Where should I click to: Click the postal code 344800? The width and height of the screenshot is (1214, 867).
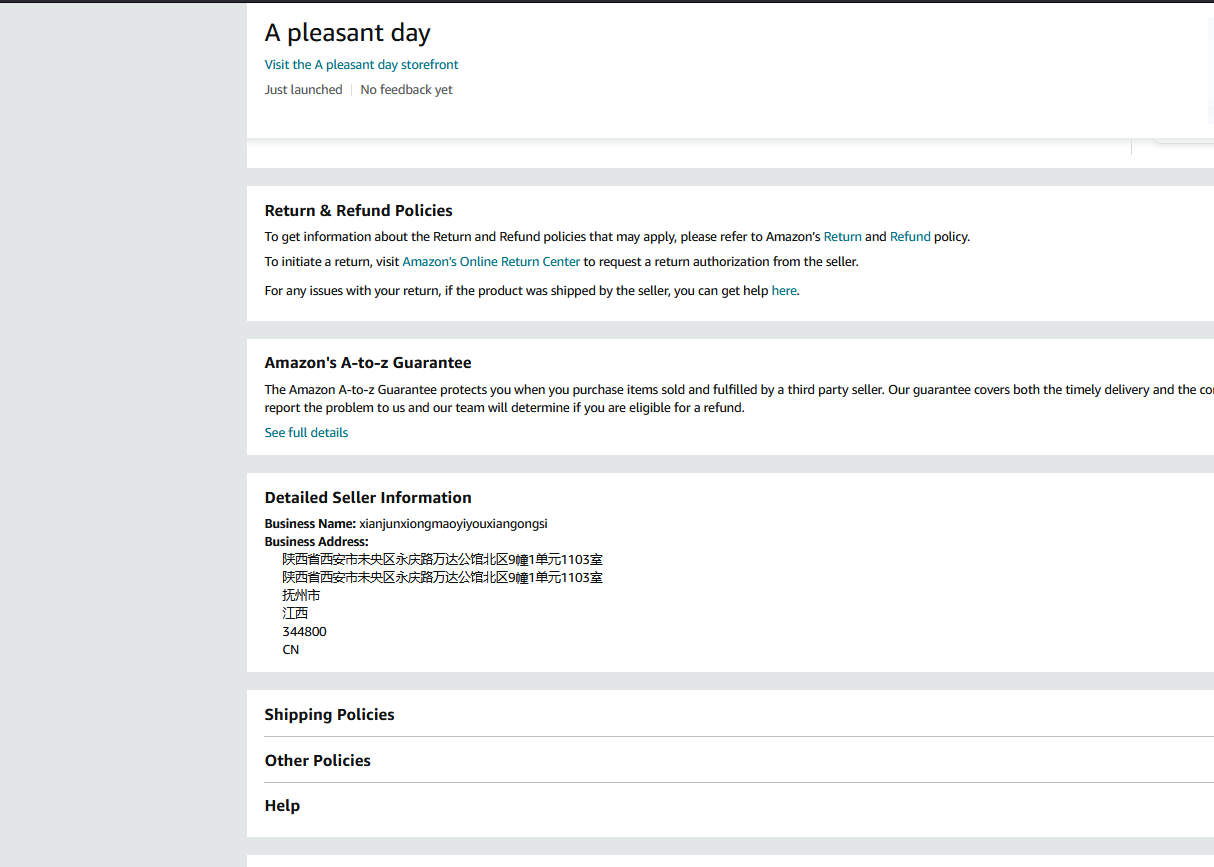click(304, 632)
